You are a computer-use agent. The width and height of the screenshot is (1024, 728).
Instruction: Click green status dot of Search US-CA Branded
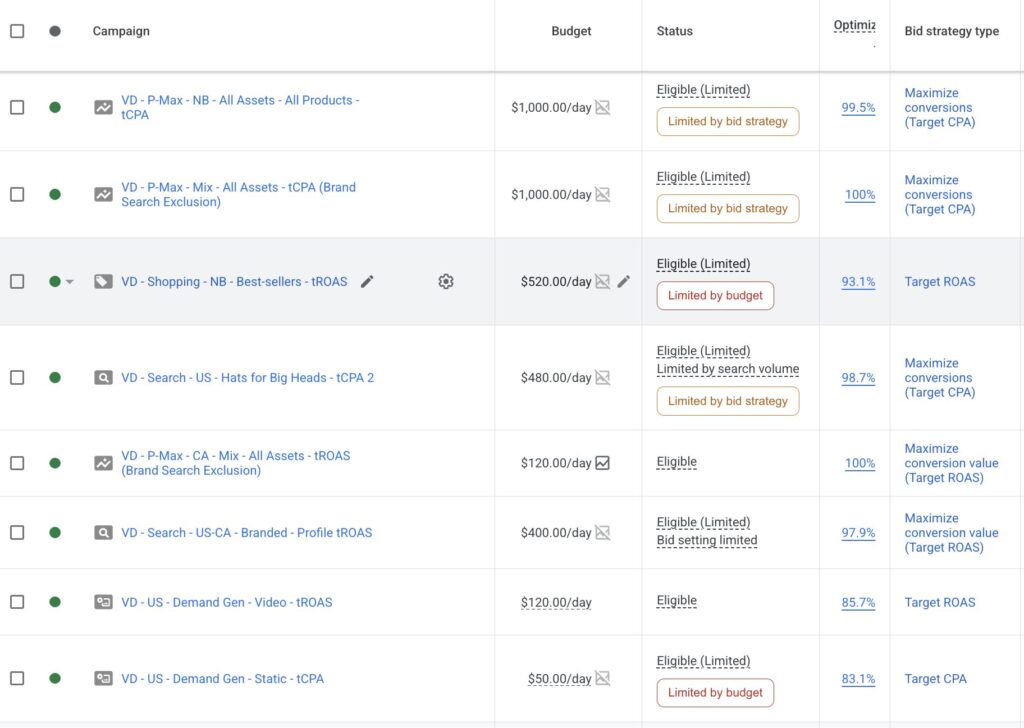point(55,533)
